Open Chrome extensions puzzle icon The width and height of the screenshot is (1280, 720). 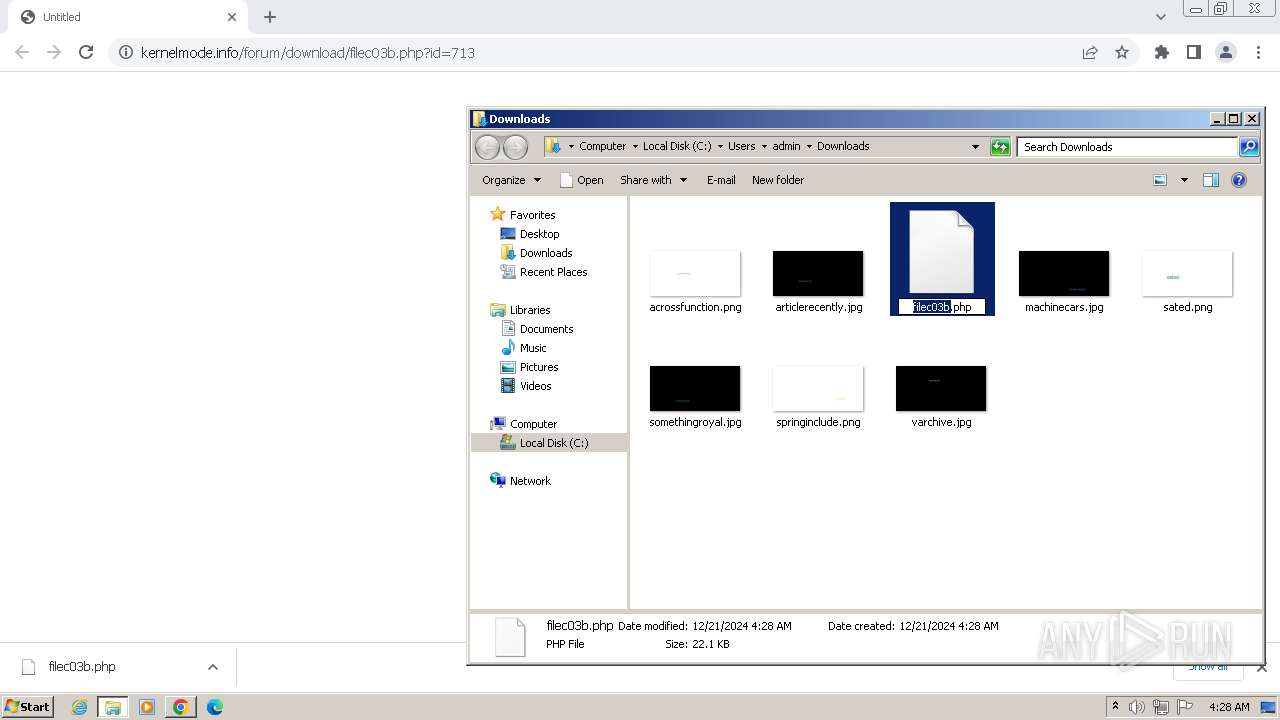point(1162,52)
